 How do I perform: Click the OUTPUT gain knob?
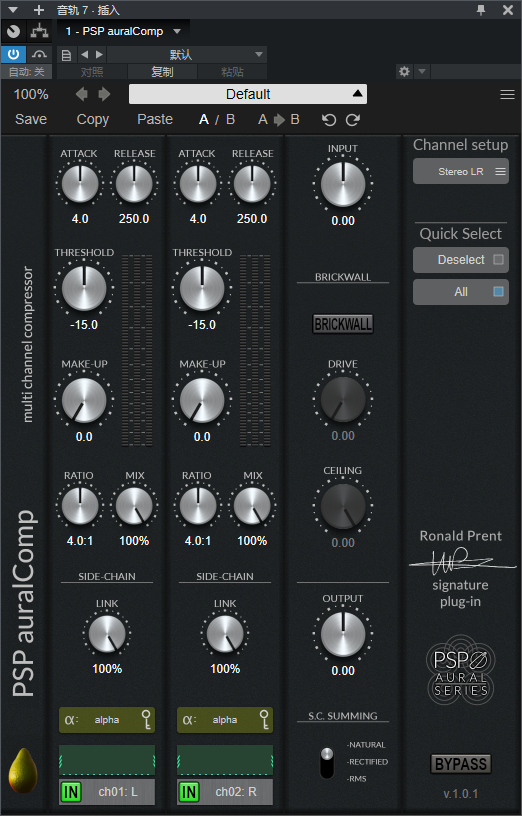tap(343, 634)
